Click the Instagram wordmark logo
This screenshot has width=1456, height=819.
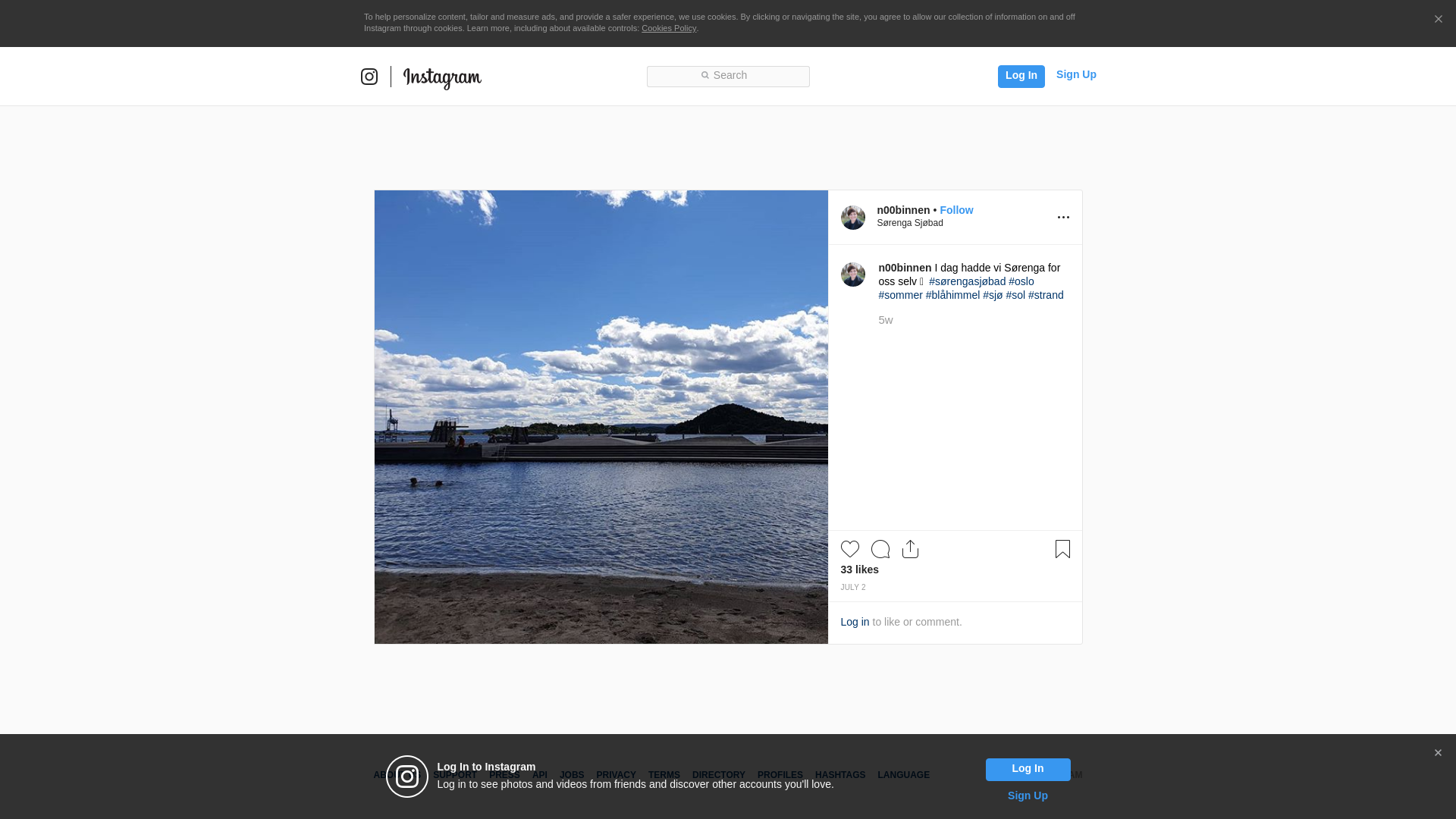tap(442, 77)
